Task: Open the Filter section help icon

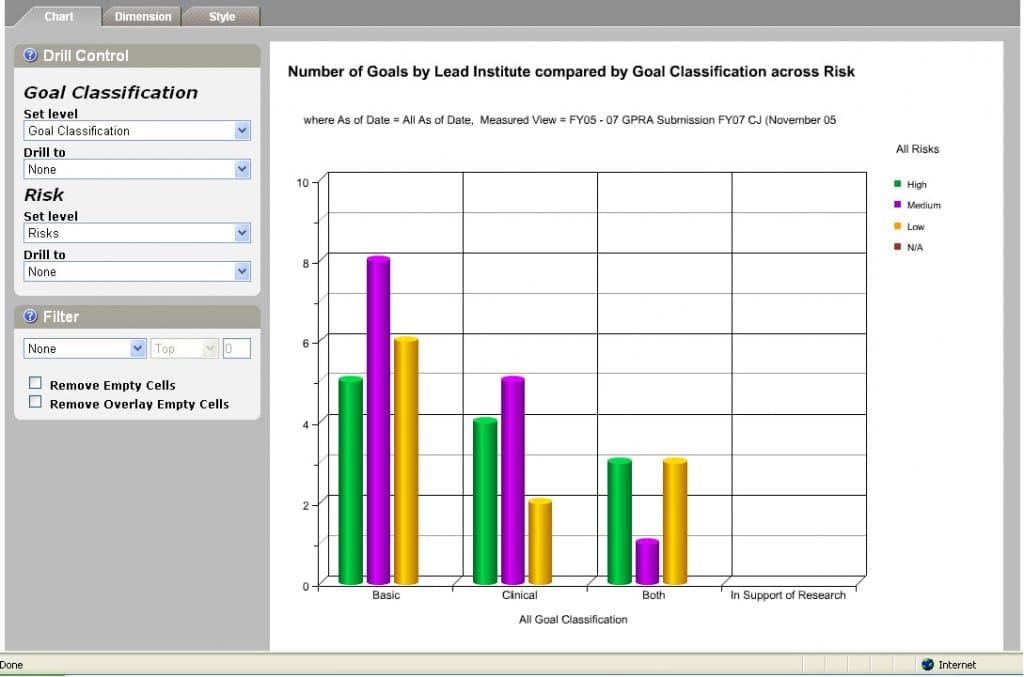Action: point(29,316)
